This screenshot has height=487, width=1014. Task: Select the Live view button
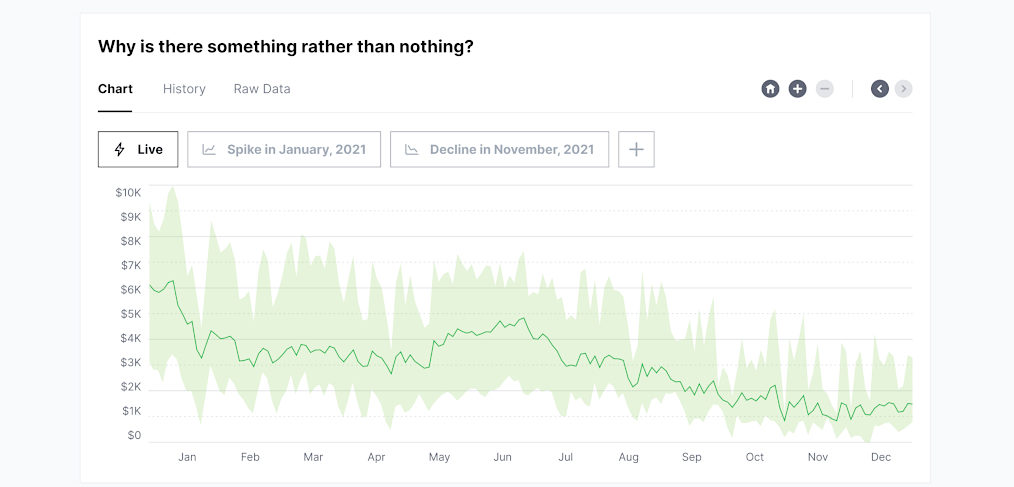point(138,149)
